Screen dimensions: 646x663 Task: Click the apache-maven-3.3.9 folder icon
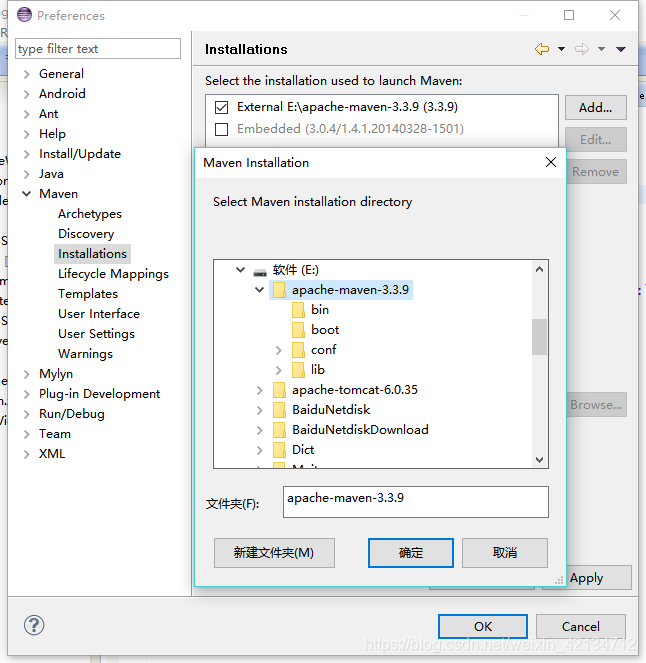(279, 290)
